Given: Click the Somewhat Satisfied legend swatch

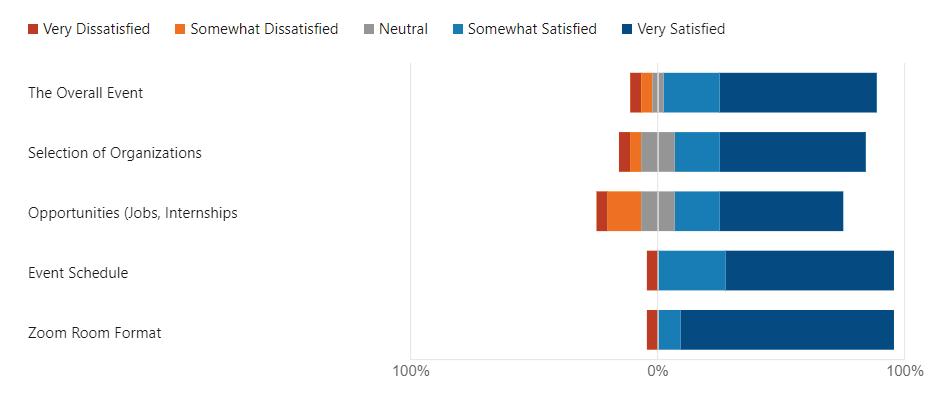Looking at the screenshot, I should coord(458,29).
